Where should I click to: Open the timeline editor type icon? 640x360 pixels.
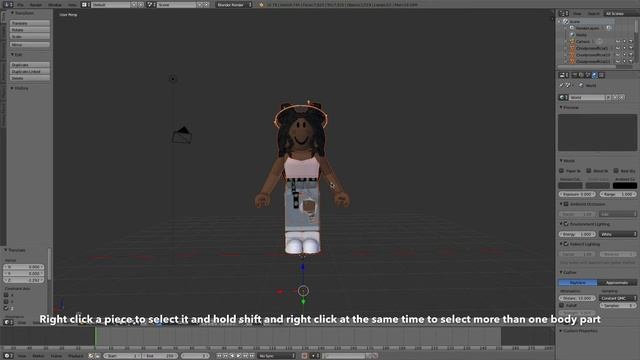[x=8, y=356]
